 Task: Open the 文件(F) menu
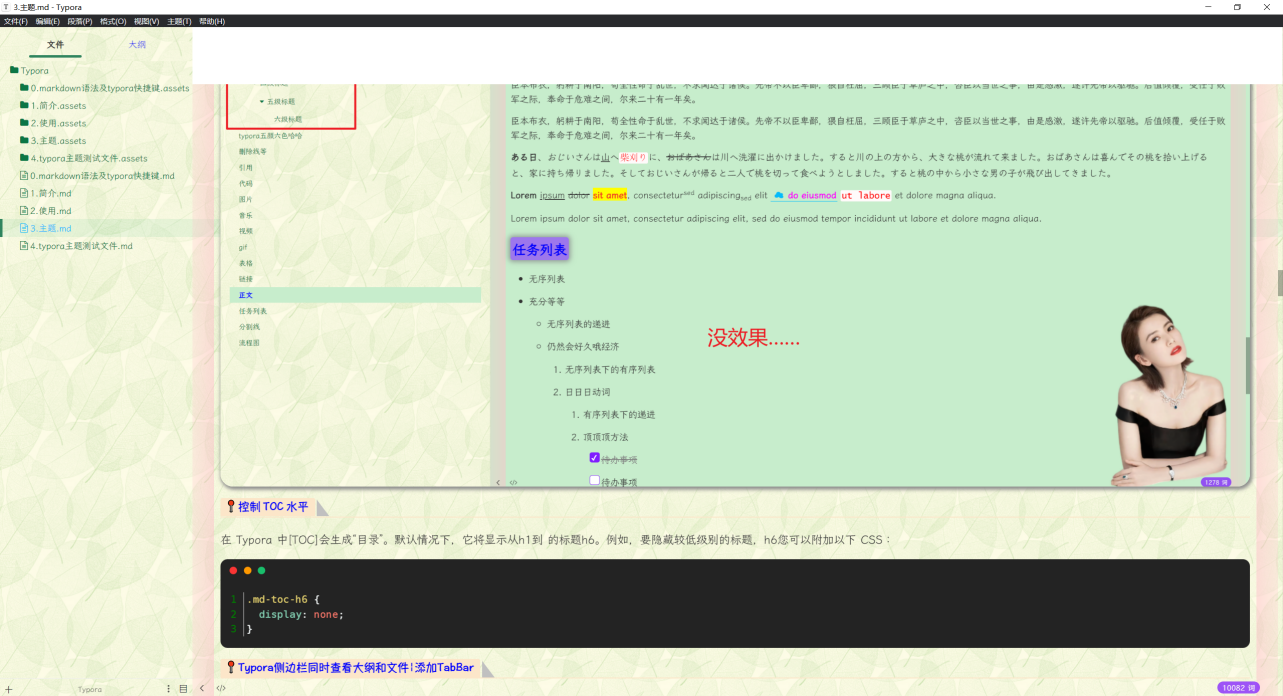coord(15,21)
